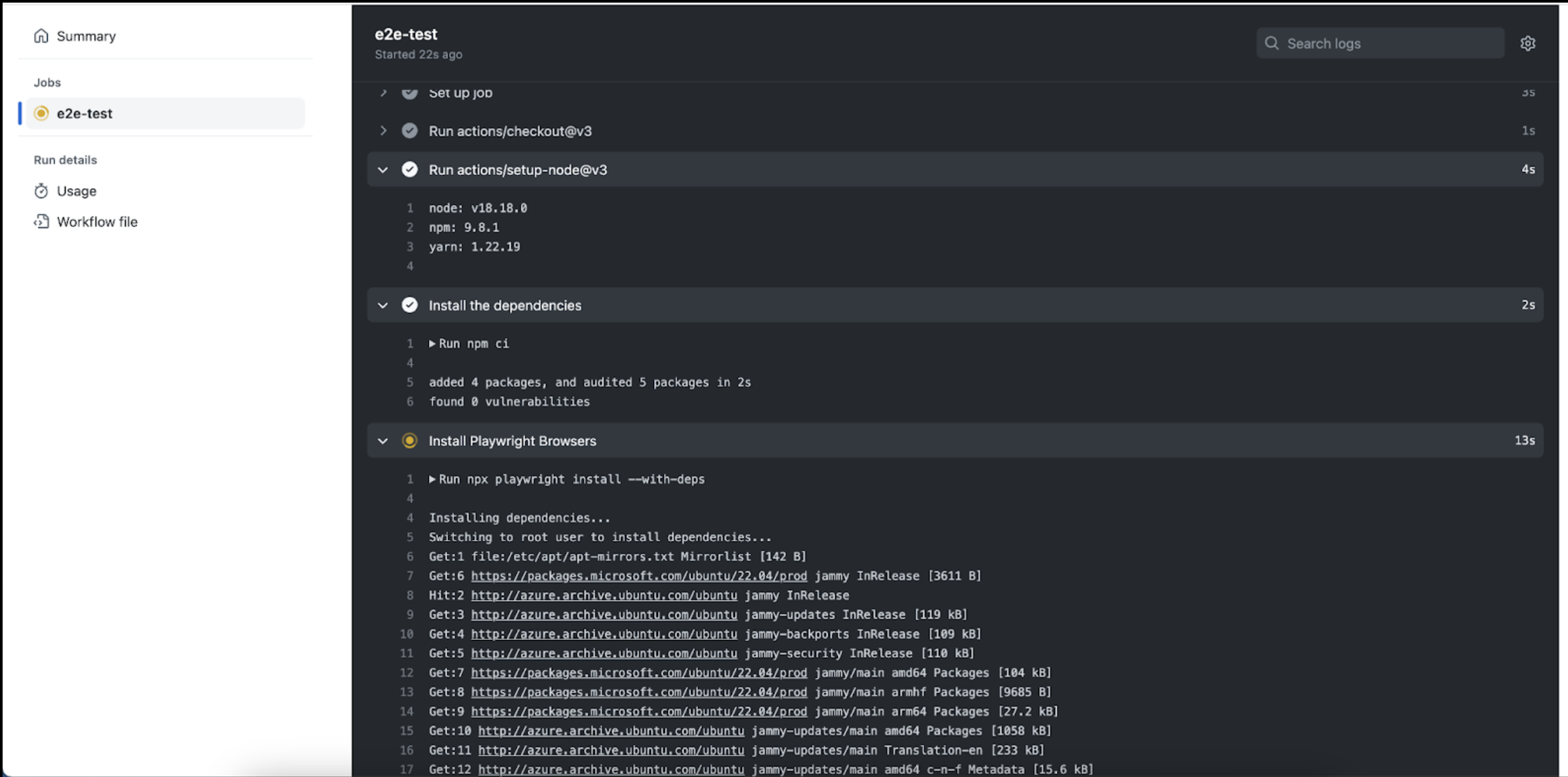The image size is (1568, 777).
Task: Collapse the Run actions/setup-node@v3 step
Action: (x=383, y=170)
